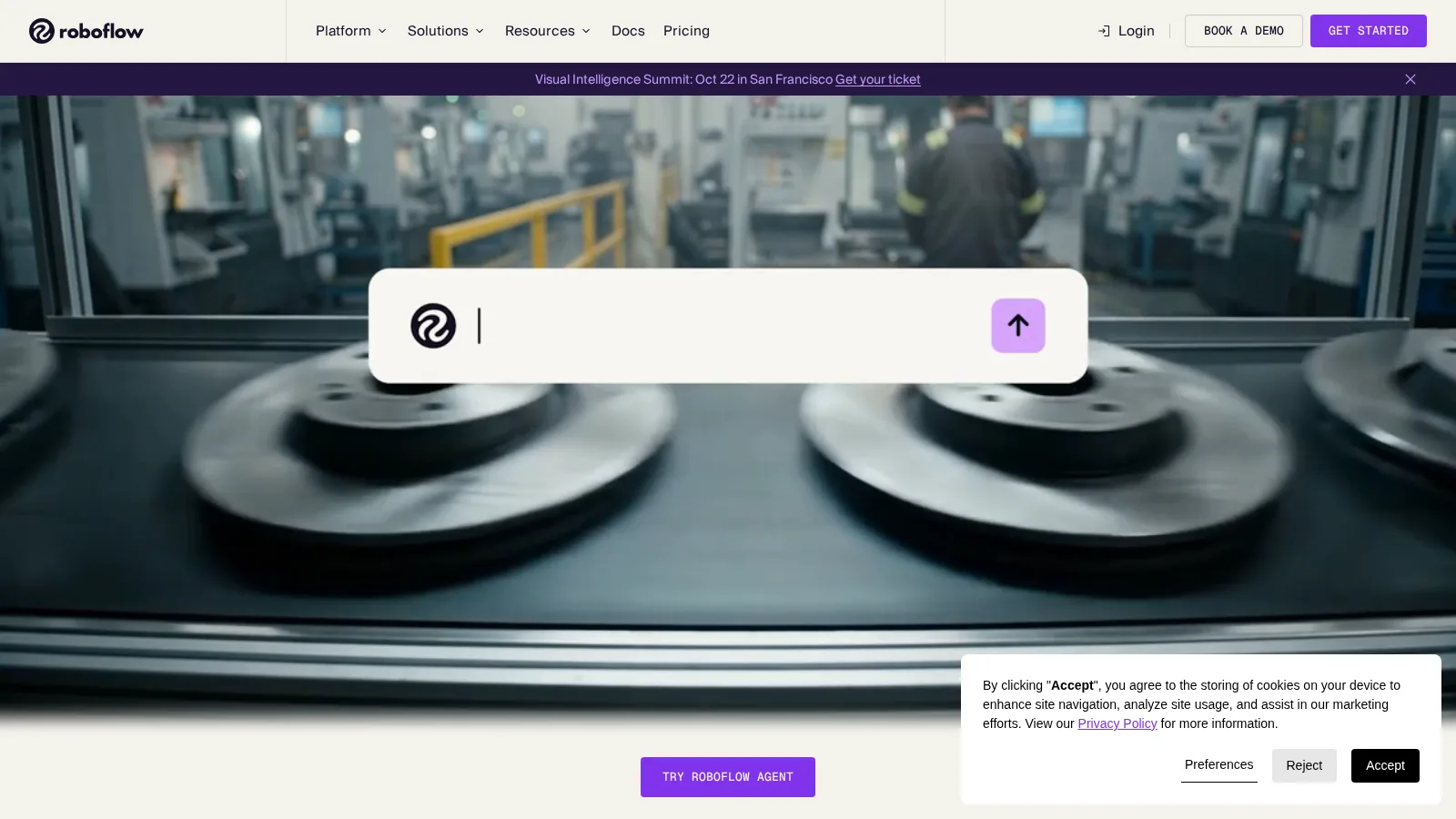Screen dimensions: 1456x819
Task: Open the Docs page
Action: (x=628, y=31)
